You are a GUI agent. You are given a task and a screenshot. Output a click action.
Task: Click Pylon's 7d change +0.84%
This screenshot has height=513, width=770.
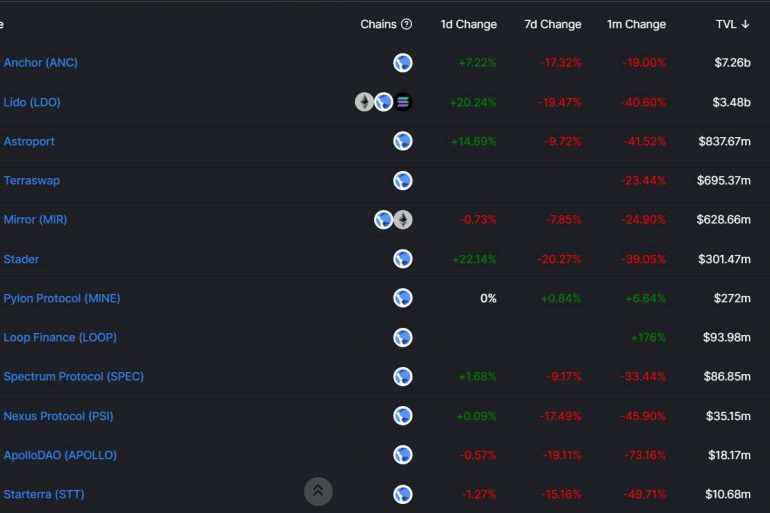[561, 298]
